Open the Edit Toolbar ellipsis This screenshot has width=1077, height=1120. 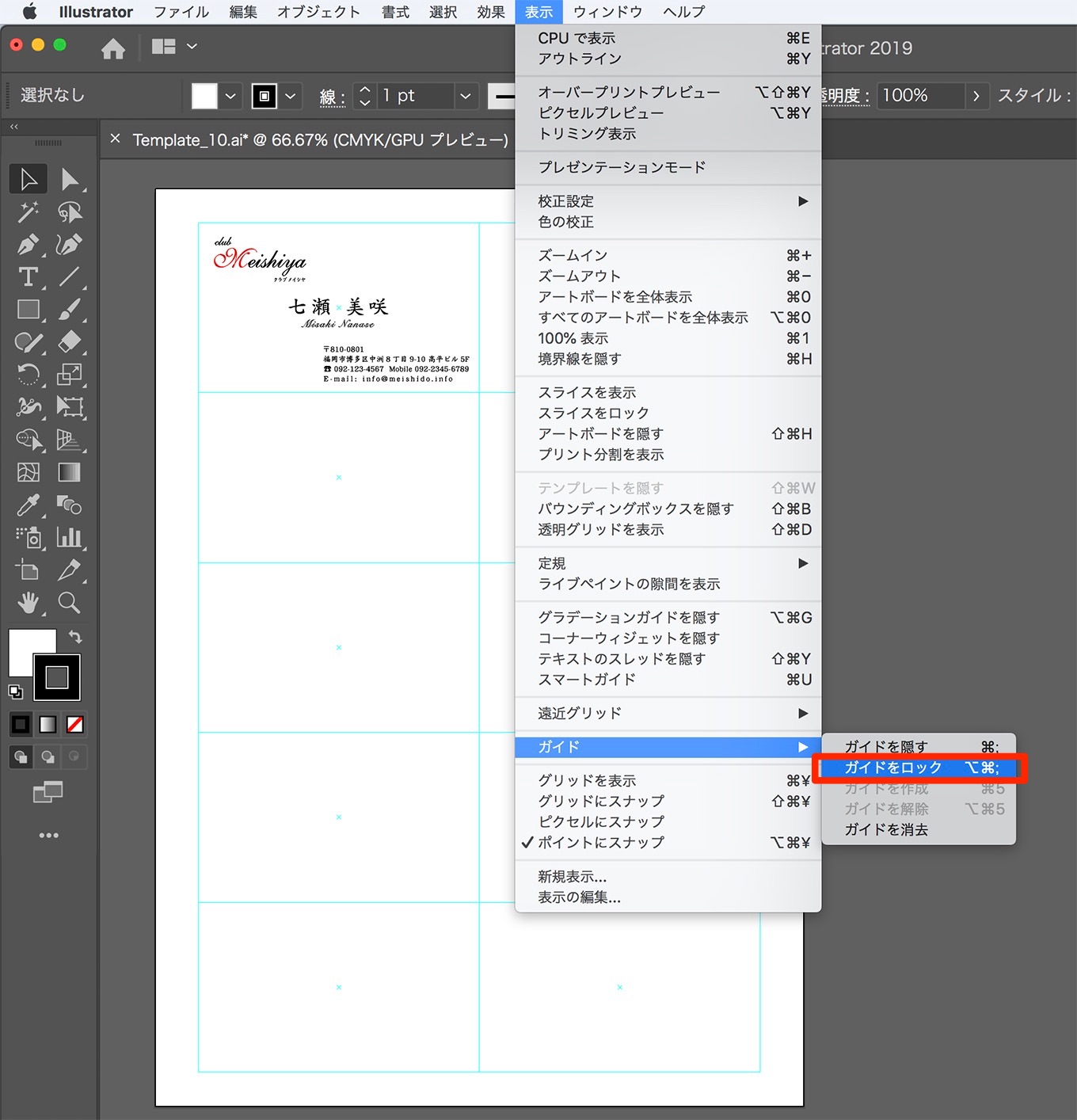point(48,835)
